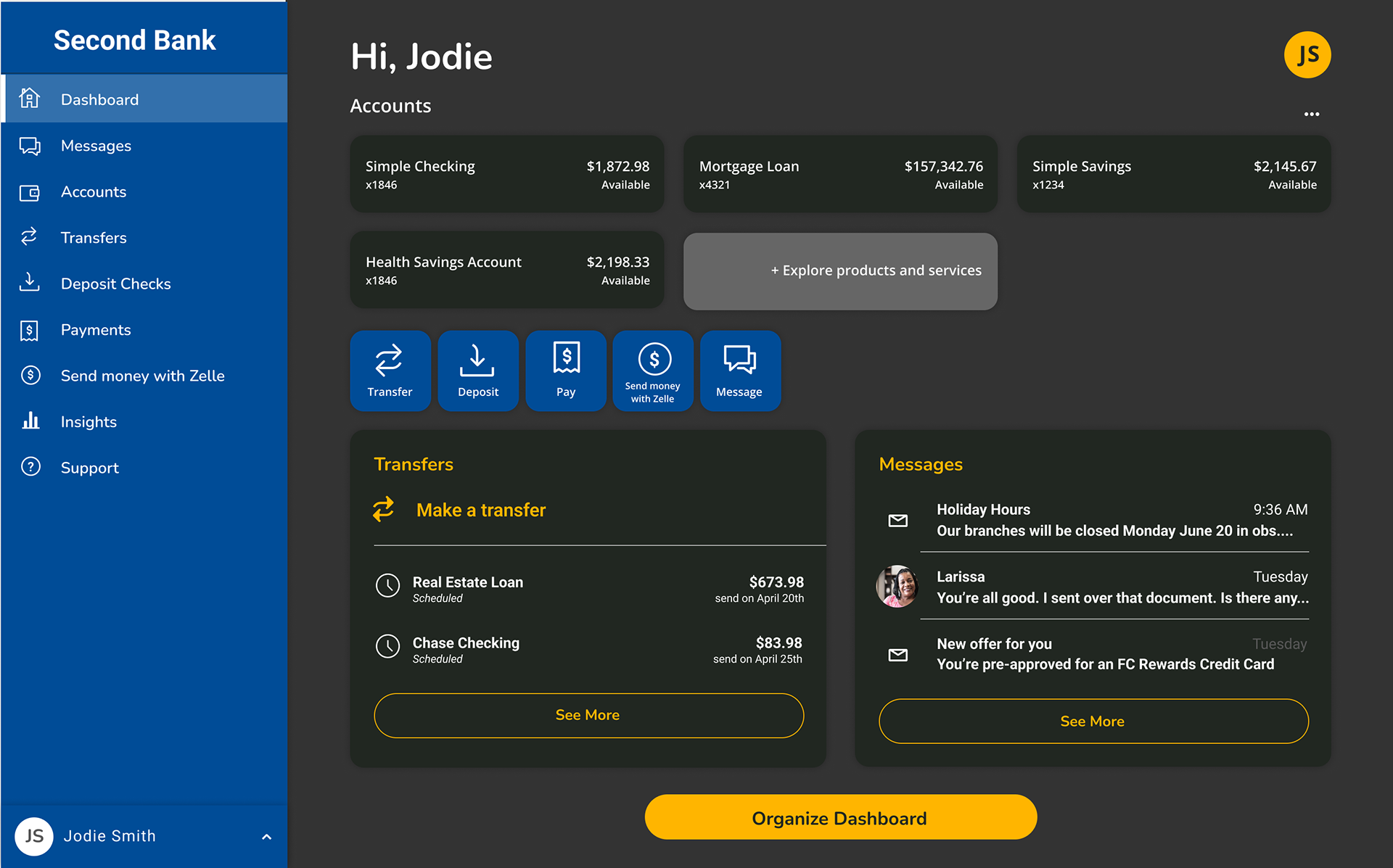Open Larissa's message thumbnail
Image resolution: width=1393 pixels, height=868 pixels.
(x=897, y=587)
